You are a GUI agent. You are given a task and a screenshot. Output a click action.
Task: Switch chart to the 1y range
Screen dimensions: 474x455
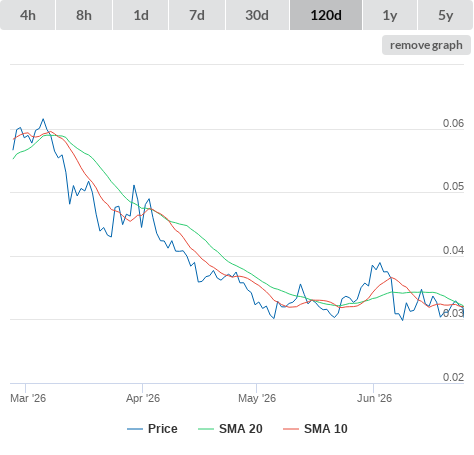click(x=390, y=15)
